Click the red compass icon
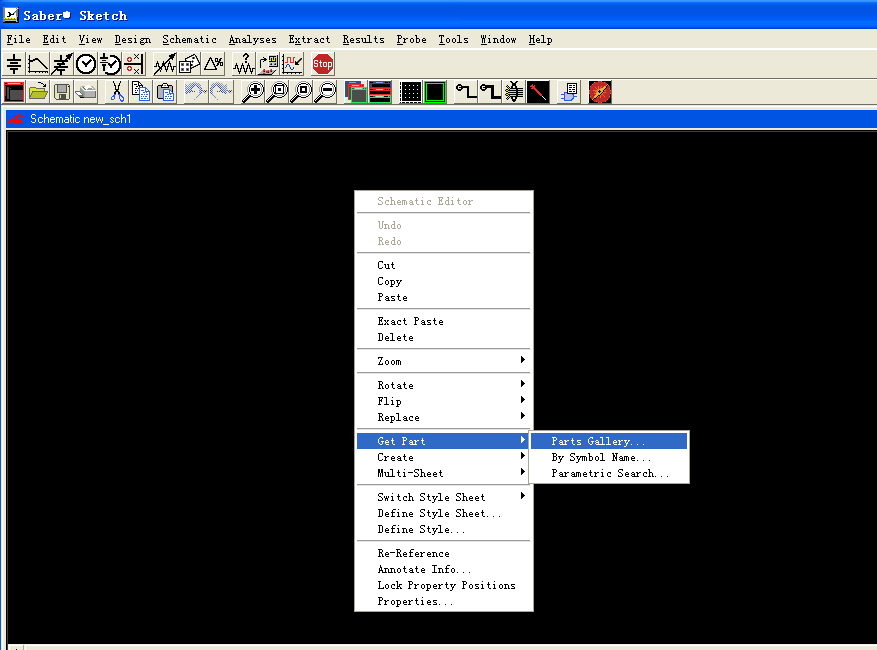The width and height of the screenshot is (877, 650). [x=600, y=92]
